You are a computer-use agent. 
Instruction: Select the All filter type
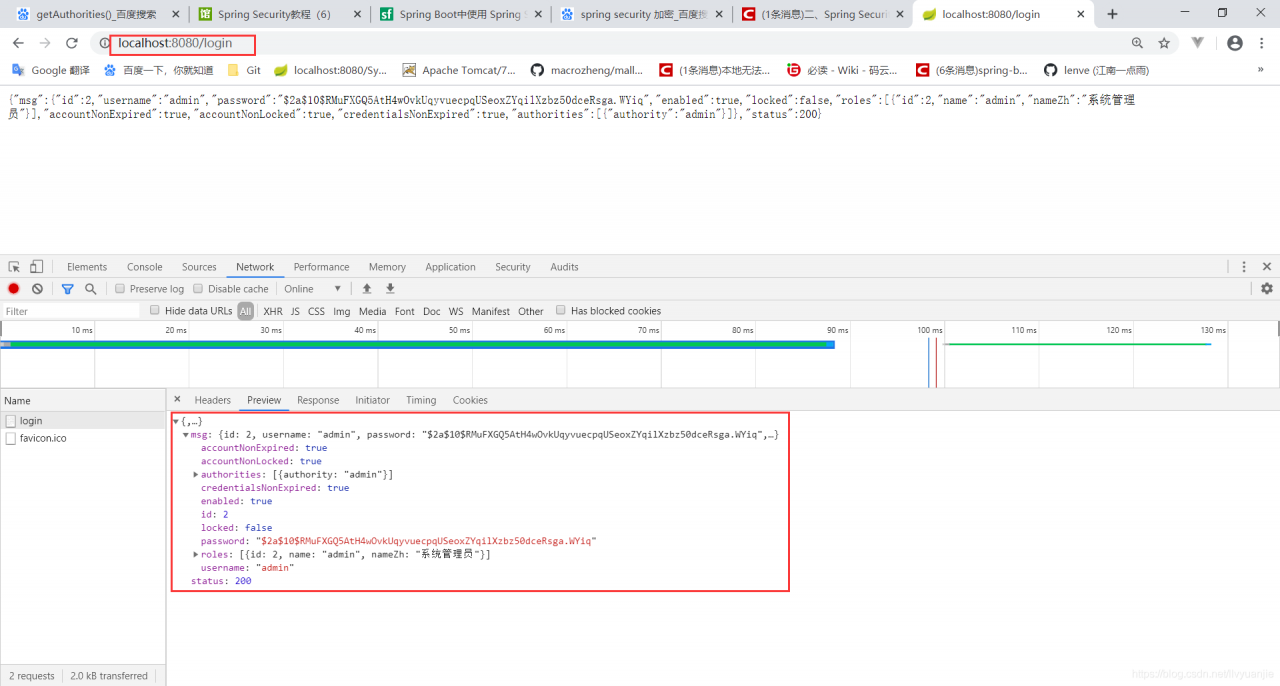(245, 311)
